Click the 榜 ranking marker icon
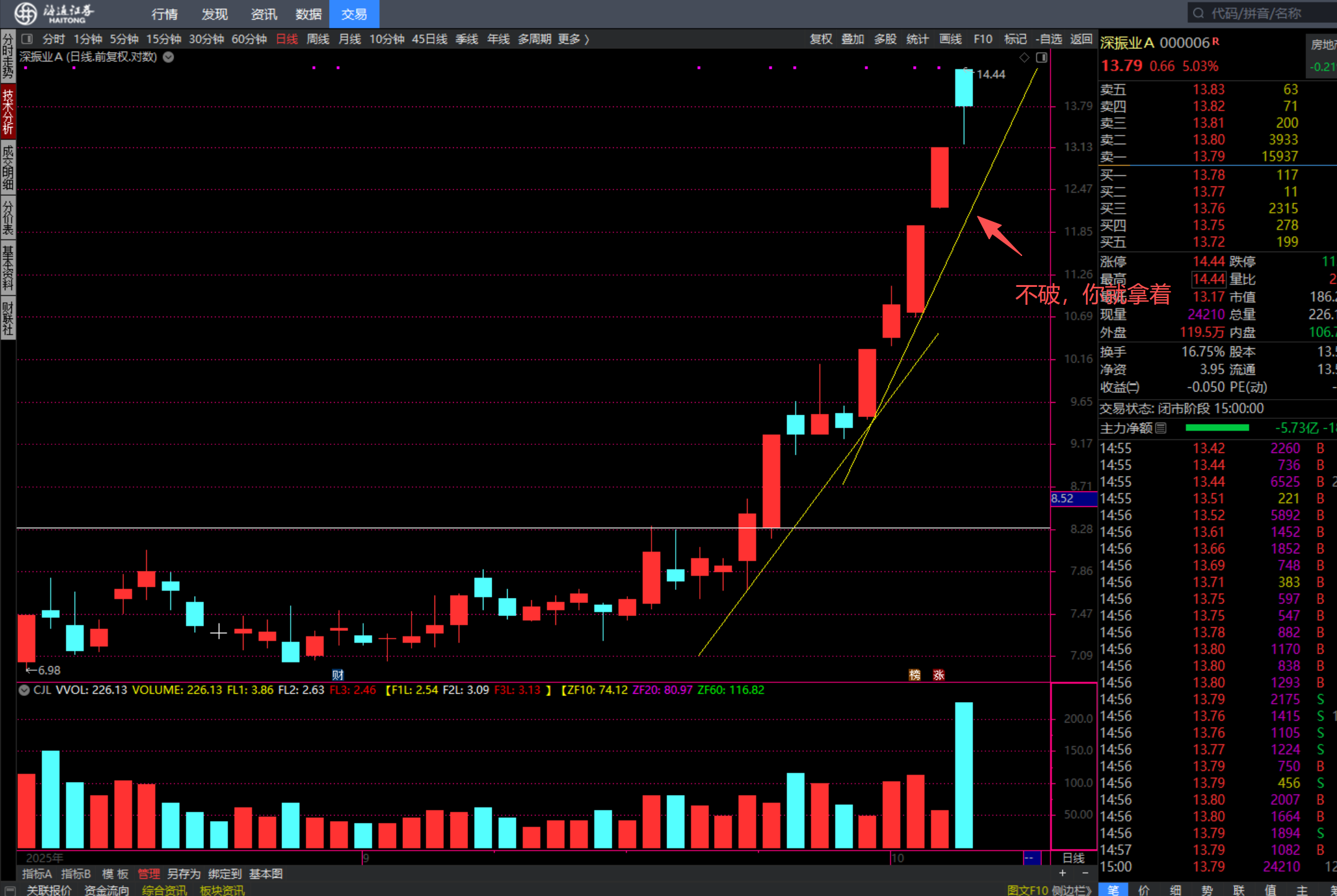Screen dimensions: 1337x896 (x=914, y=675)
